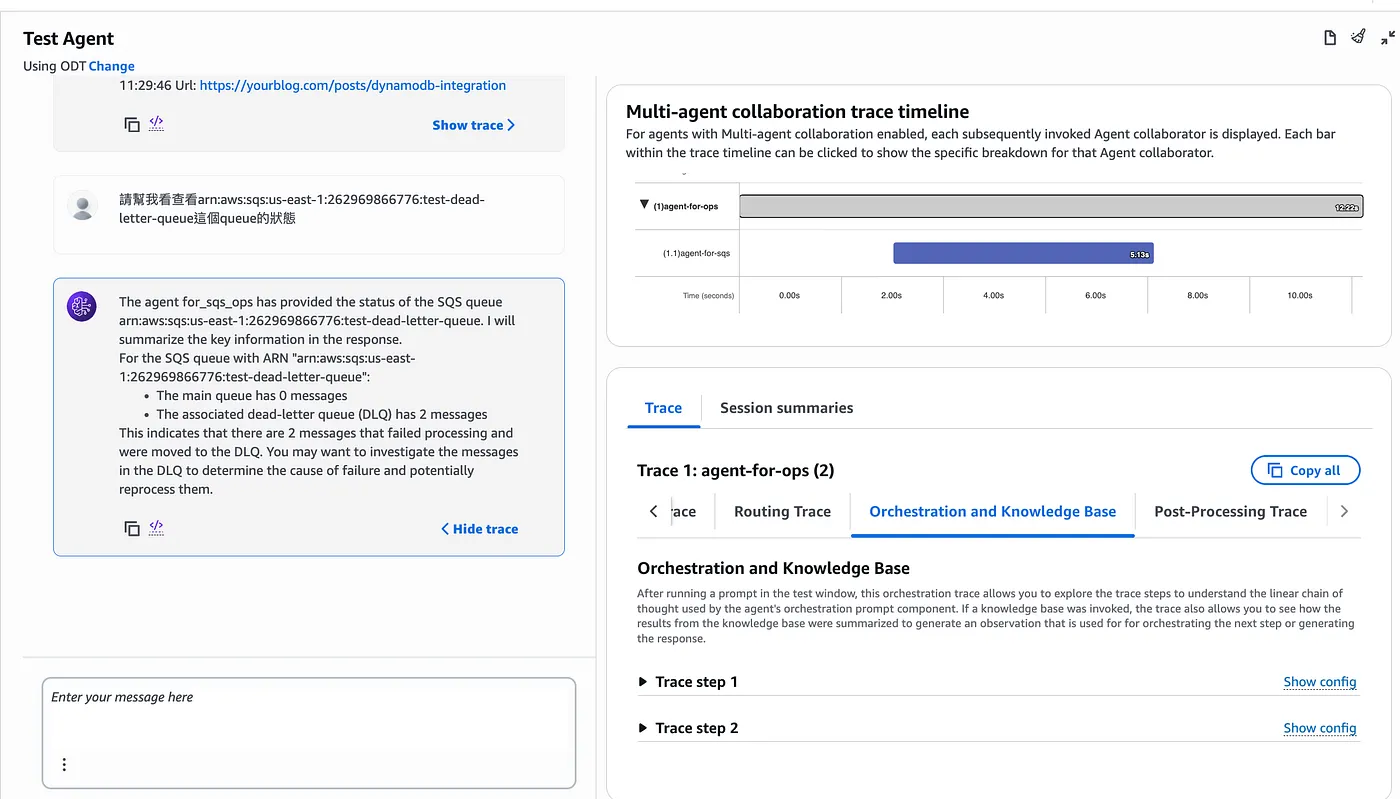This screenshot has width=1400, height=799.
Task: Move trace tabs left with arrow
Action: pos(654,511)
